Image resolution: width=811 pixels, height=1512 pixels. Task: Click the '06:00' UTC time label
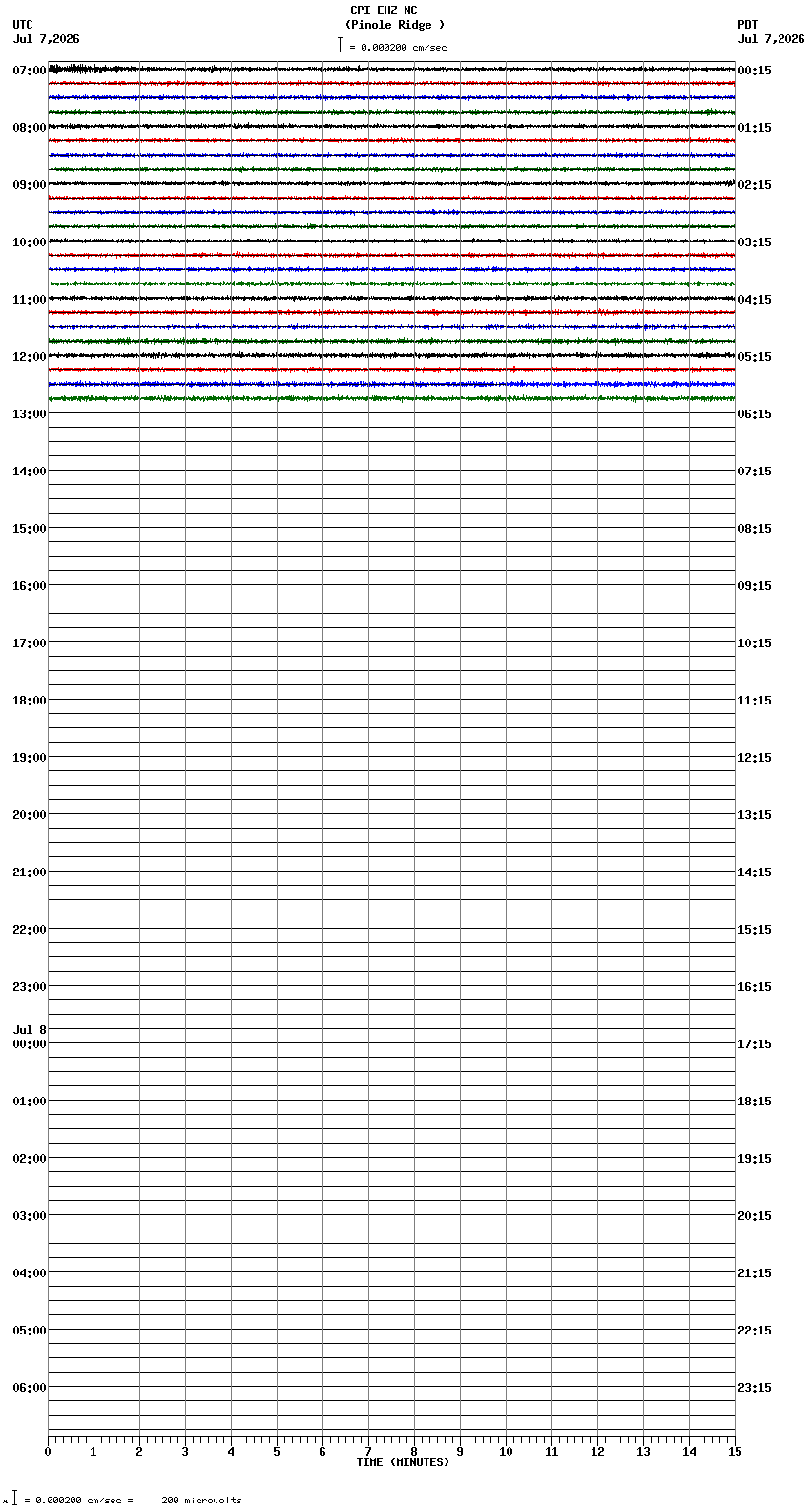[x=30, y=1388]
